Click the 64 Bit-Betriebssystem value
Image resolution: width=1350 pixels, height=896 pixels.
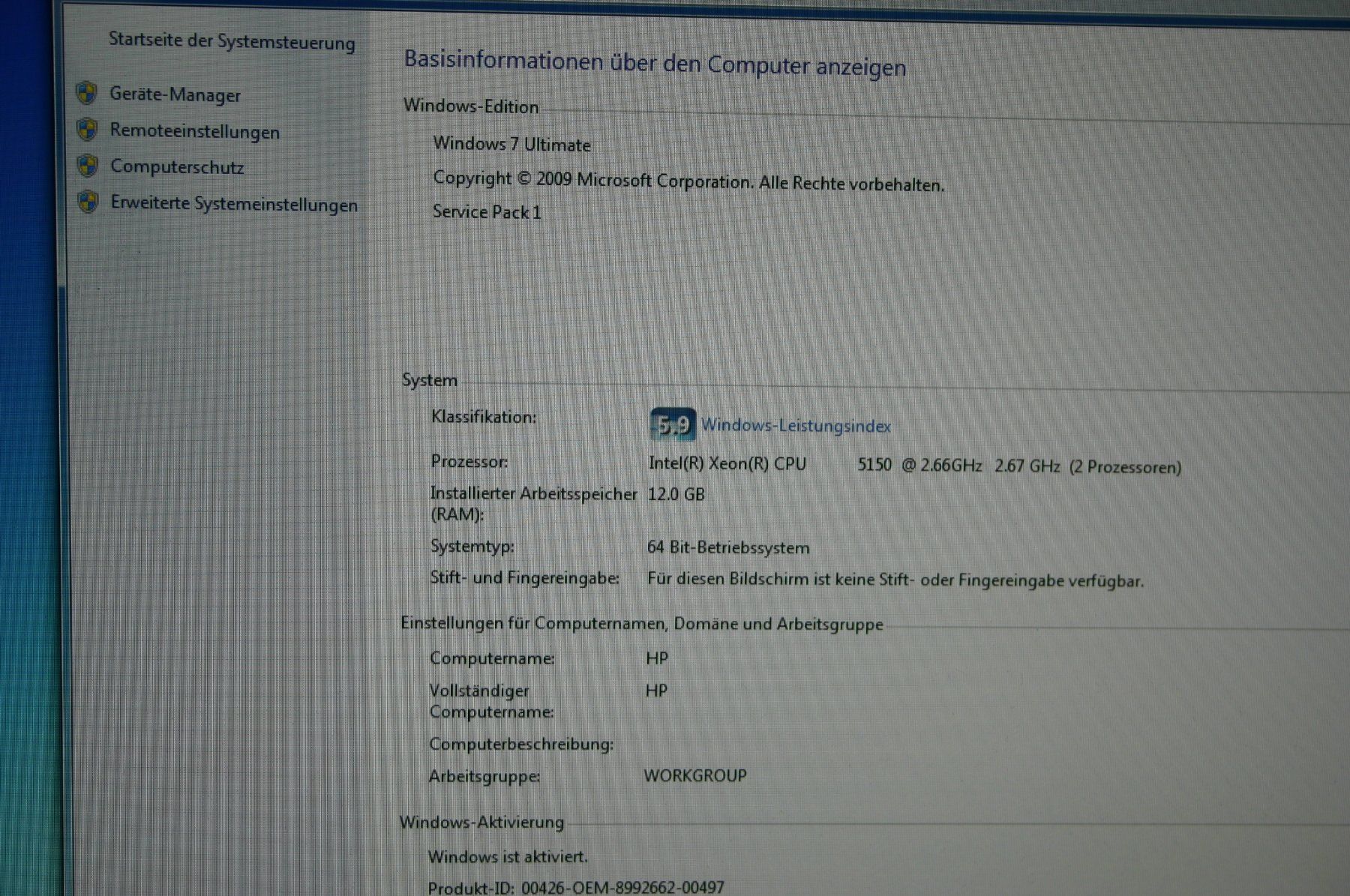(x=728, y=547)
